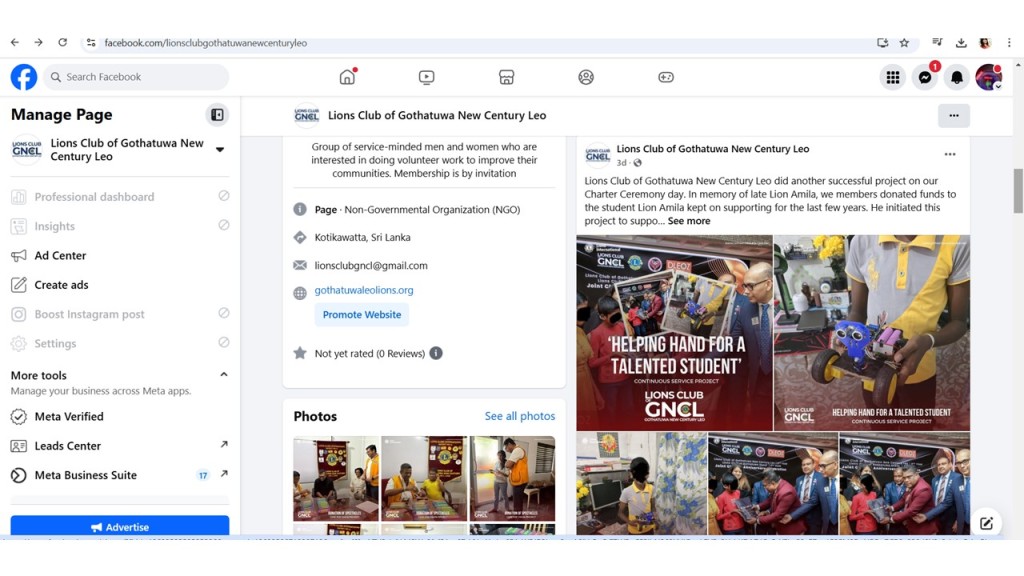1024x576 pixels.
Task: Open the Gaming icon in top navigation
Action: (665, 77)
